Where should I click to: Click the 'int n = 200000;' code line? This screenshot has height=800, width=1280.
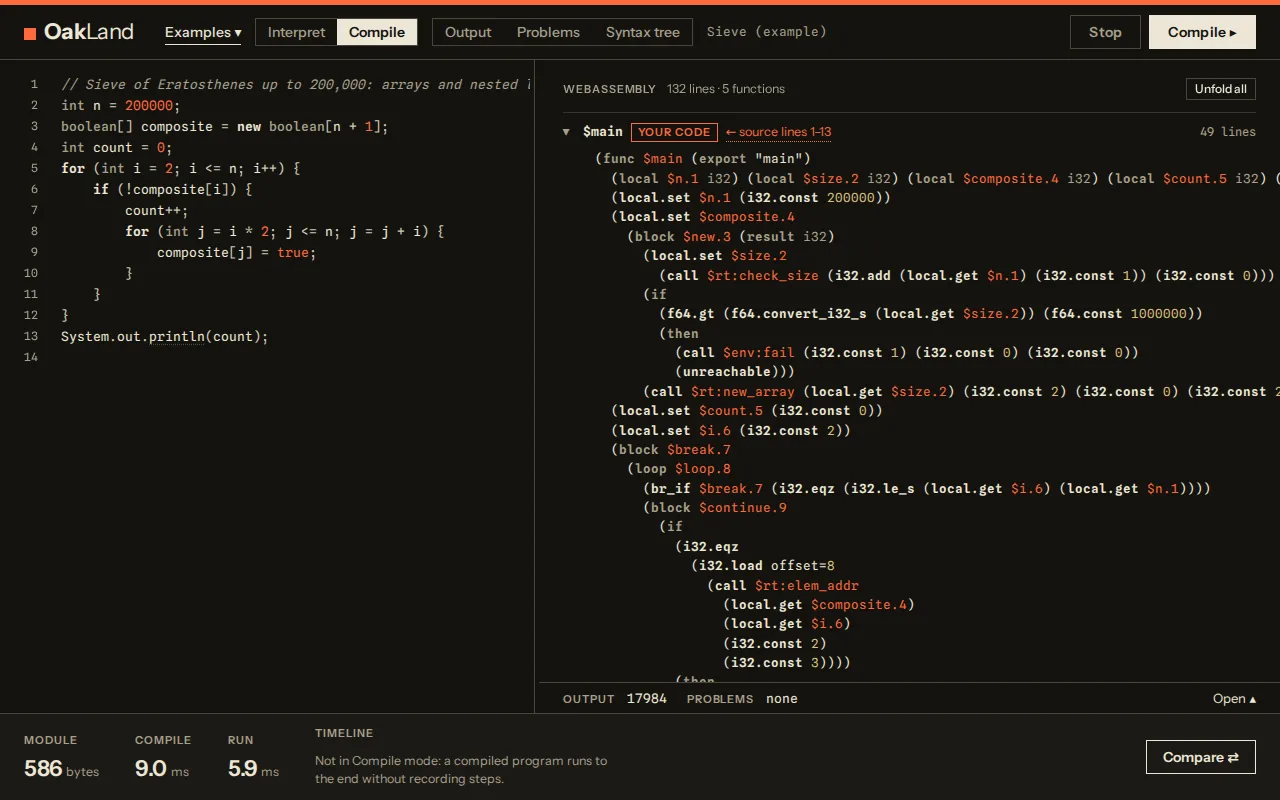(121, 105)
